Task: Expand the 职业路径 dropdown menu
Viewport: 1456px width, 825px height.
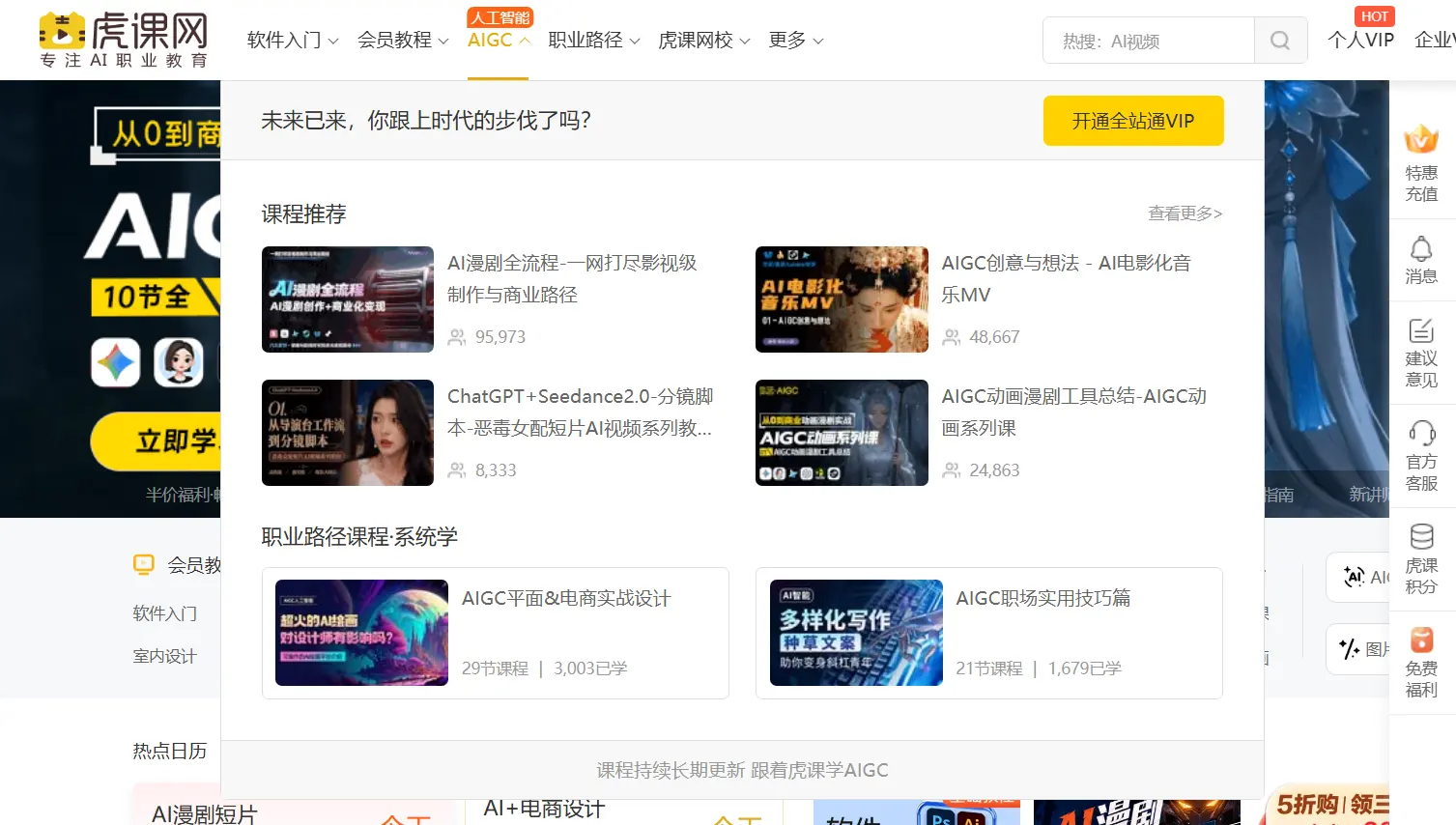Action: (594, 41)
